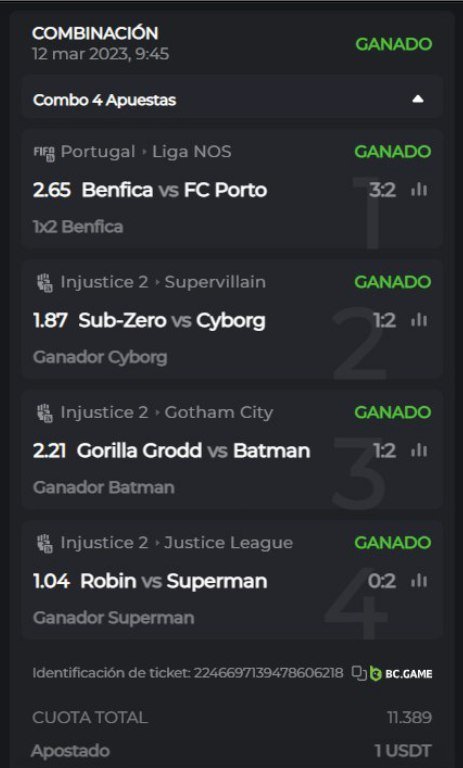Click the top GANADO status label
Viewport: 463px width, 768px height.
click(x=393, y=44)
